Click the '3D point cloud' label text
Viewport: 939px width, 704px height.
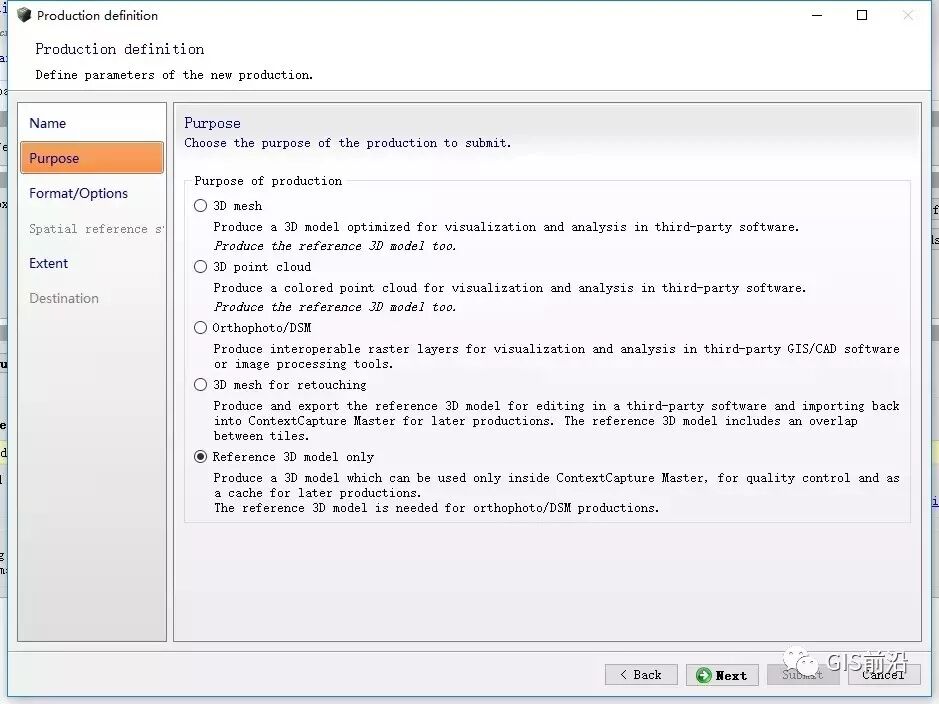coord(262,267)
